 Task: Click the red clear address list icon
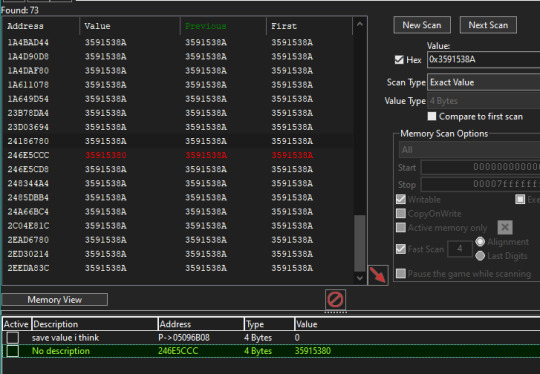(x=335, y=299)
